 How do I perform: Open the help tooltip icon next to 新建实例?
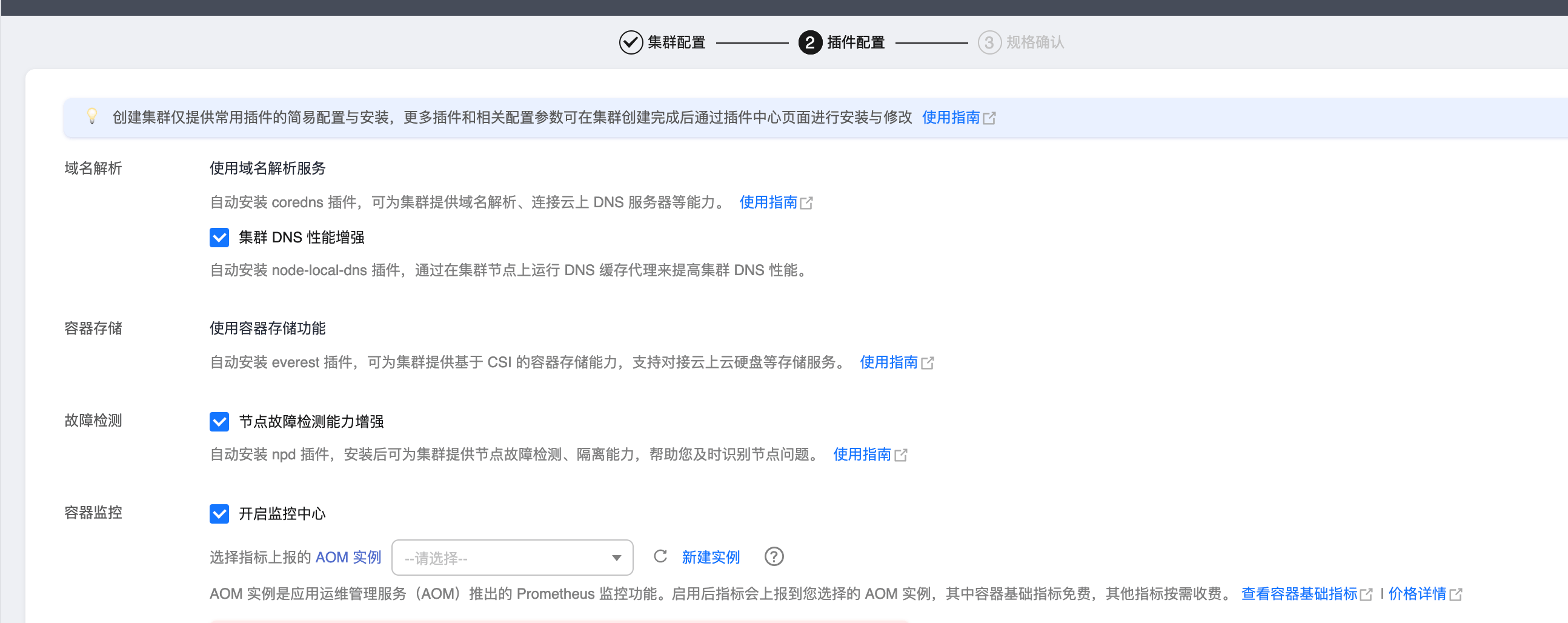(774, 556)
